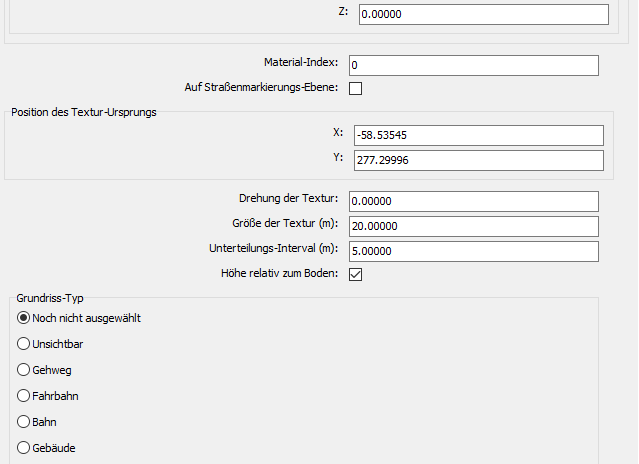
Task: Click the Drehung der Textur label
Action: tap(289, 200)
